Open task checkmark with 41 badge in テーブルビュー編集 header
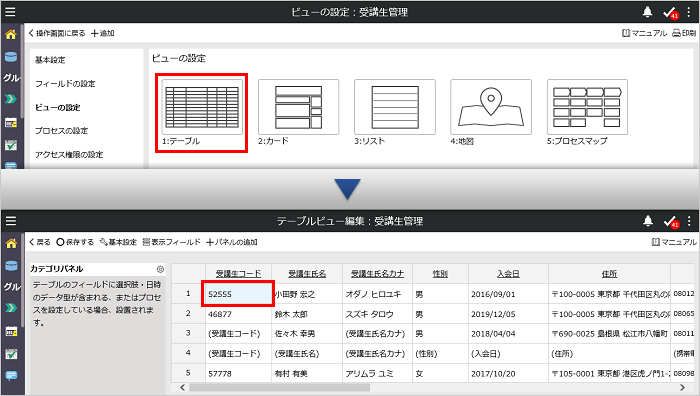The height and width of the screenshot is (396, 700). pos(671,221)
